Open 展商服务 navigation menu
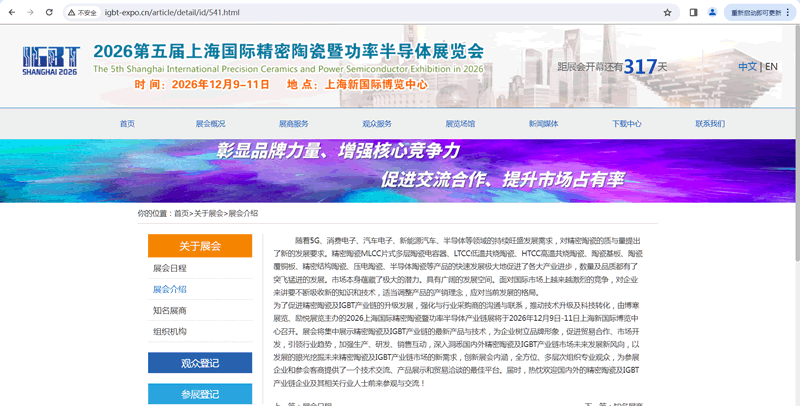 tap(293, 124)
